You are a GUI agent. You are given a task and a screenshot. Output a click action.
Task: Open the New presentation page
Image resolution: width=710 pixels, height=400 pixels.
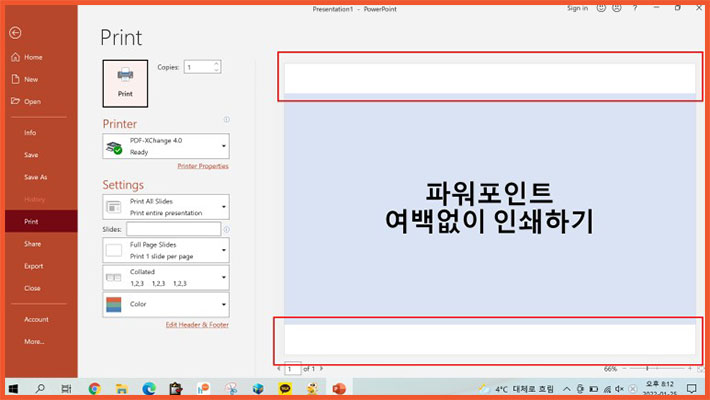coord(25,79)
